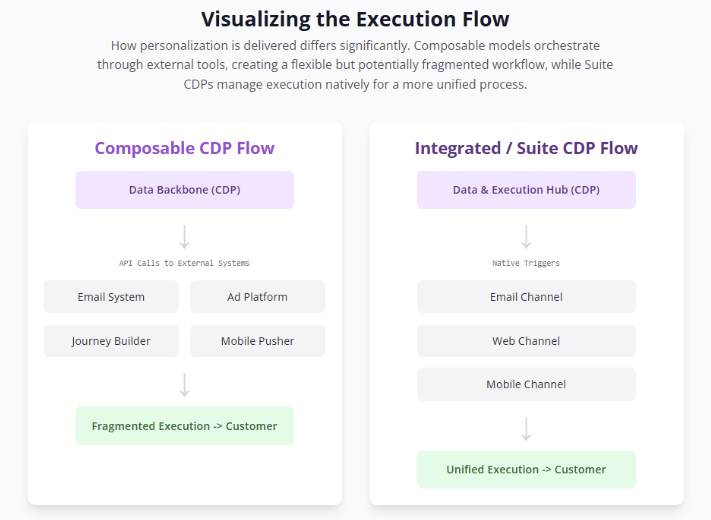
Task: Select the Email Channel block
Action: tap(526, 297)
